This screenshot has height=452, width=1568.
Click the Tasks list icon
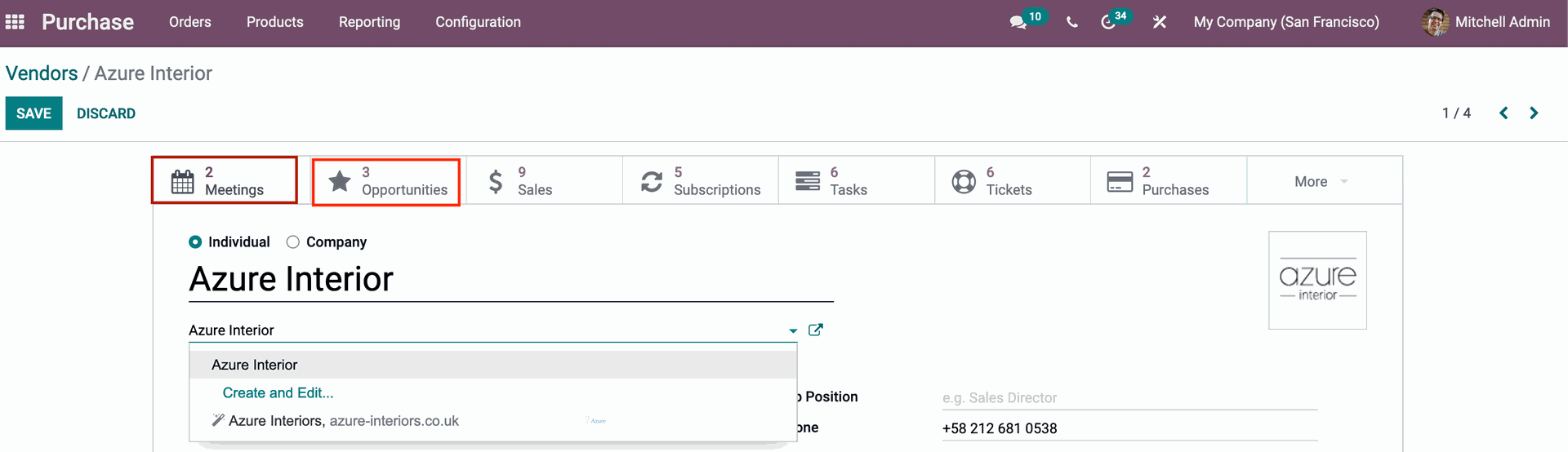808,181
